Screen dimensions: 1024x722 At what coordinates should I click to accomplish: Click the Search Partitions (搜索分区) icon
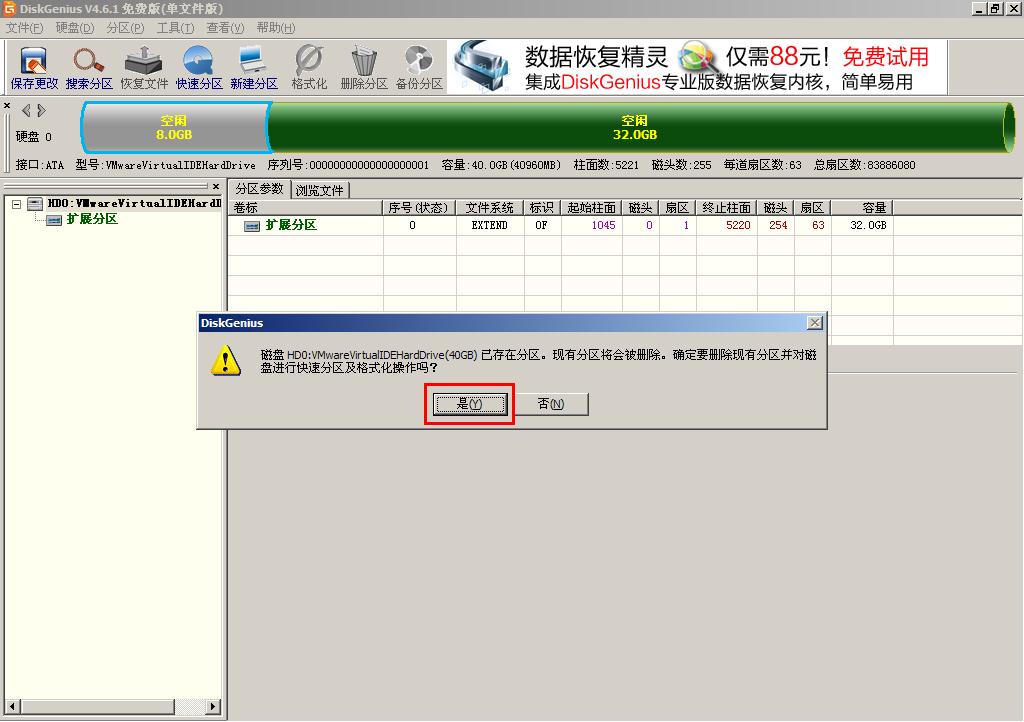[89, 68]
